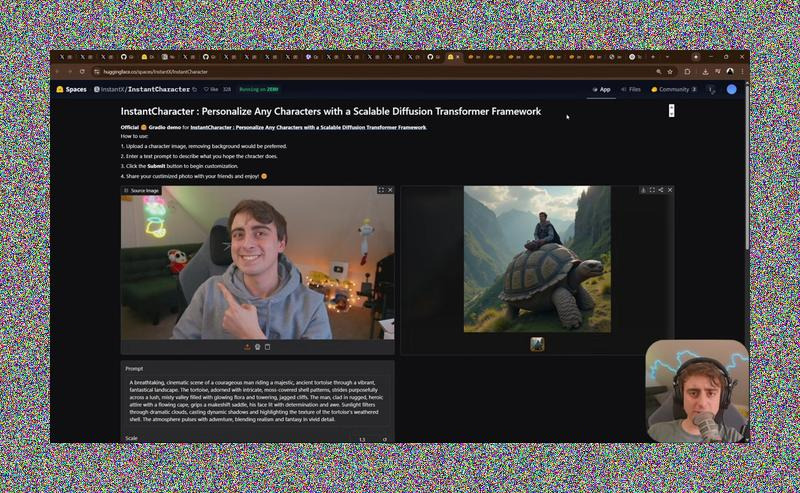Click inside the Prompt text area
The image size is (800, 493).
[x=258, y=401]
